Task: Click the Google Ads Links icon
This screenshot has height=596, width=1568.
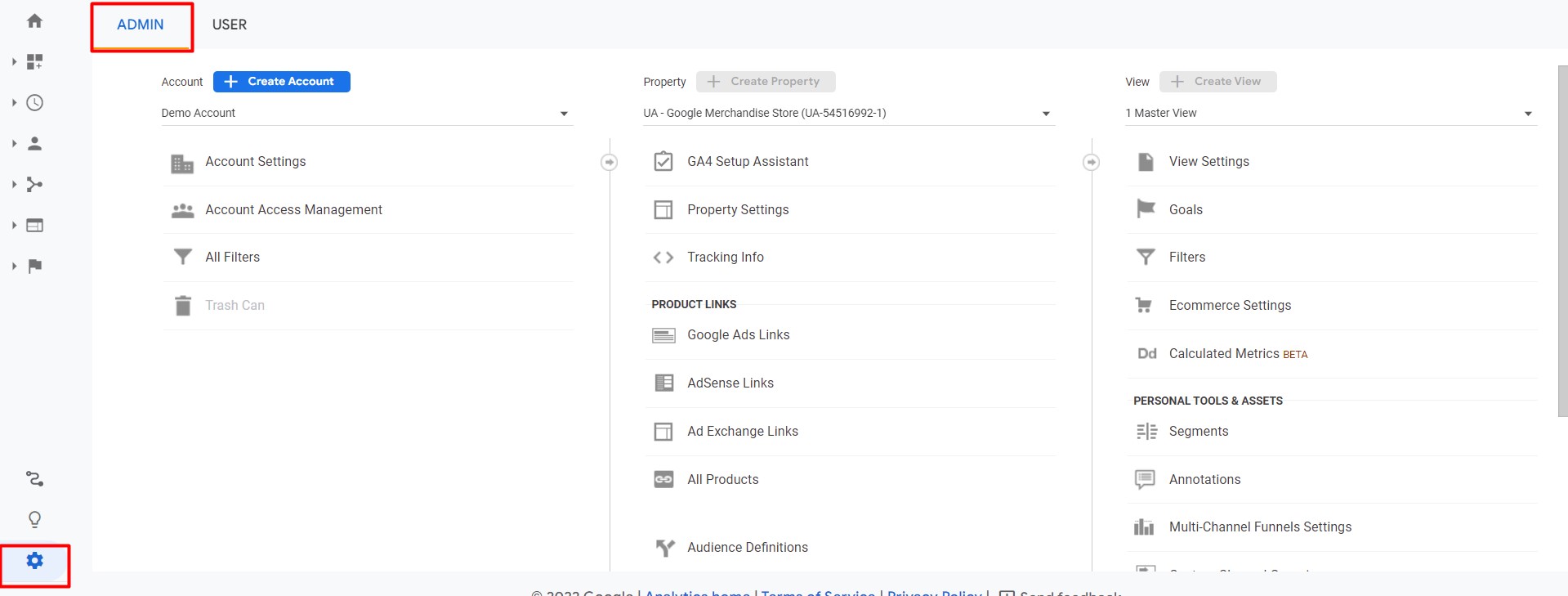Action: (663, 335)
